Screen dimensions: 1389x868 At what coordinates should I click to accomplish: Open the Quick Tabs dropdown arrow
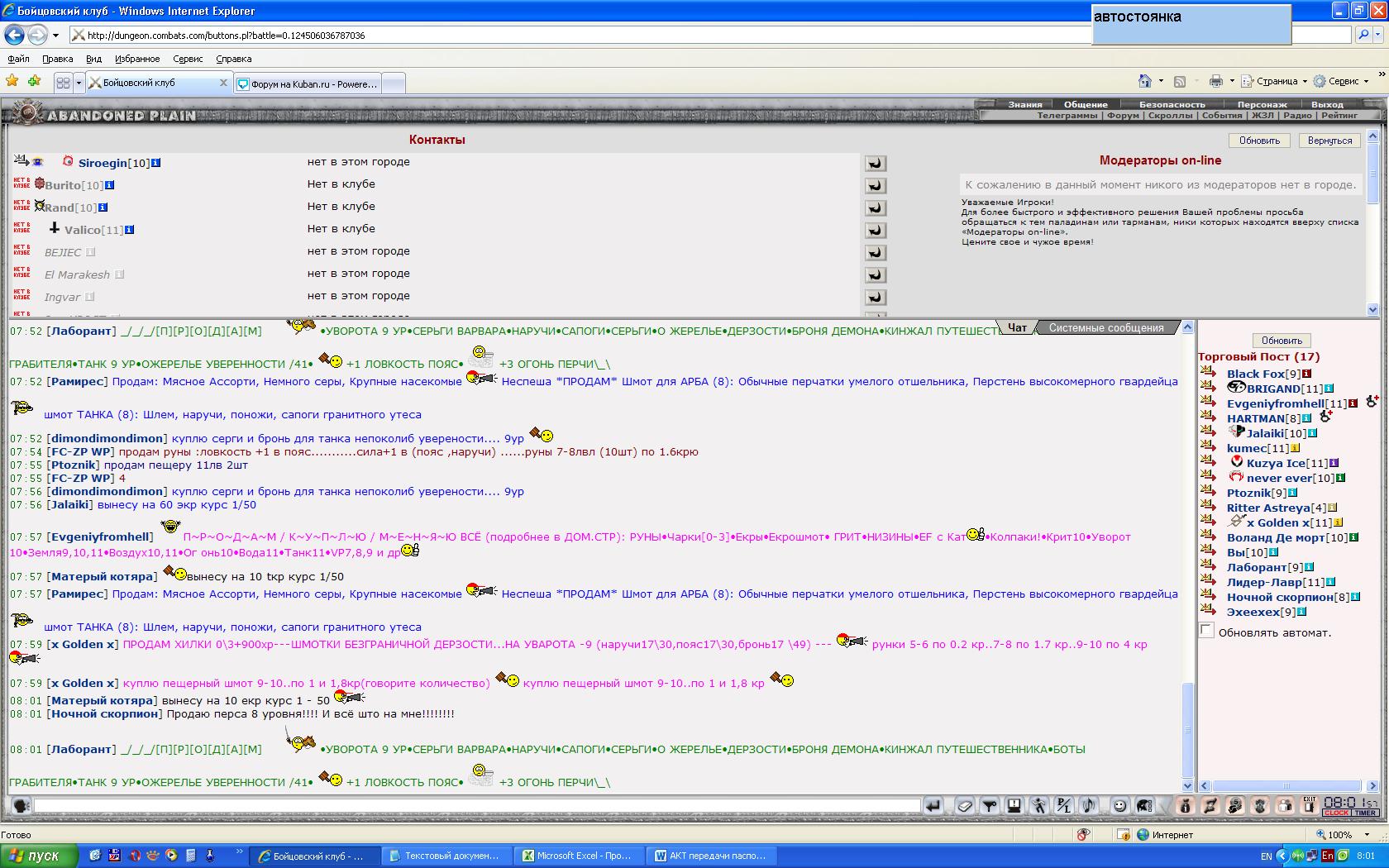(79, 83)
